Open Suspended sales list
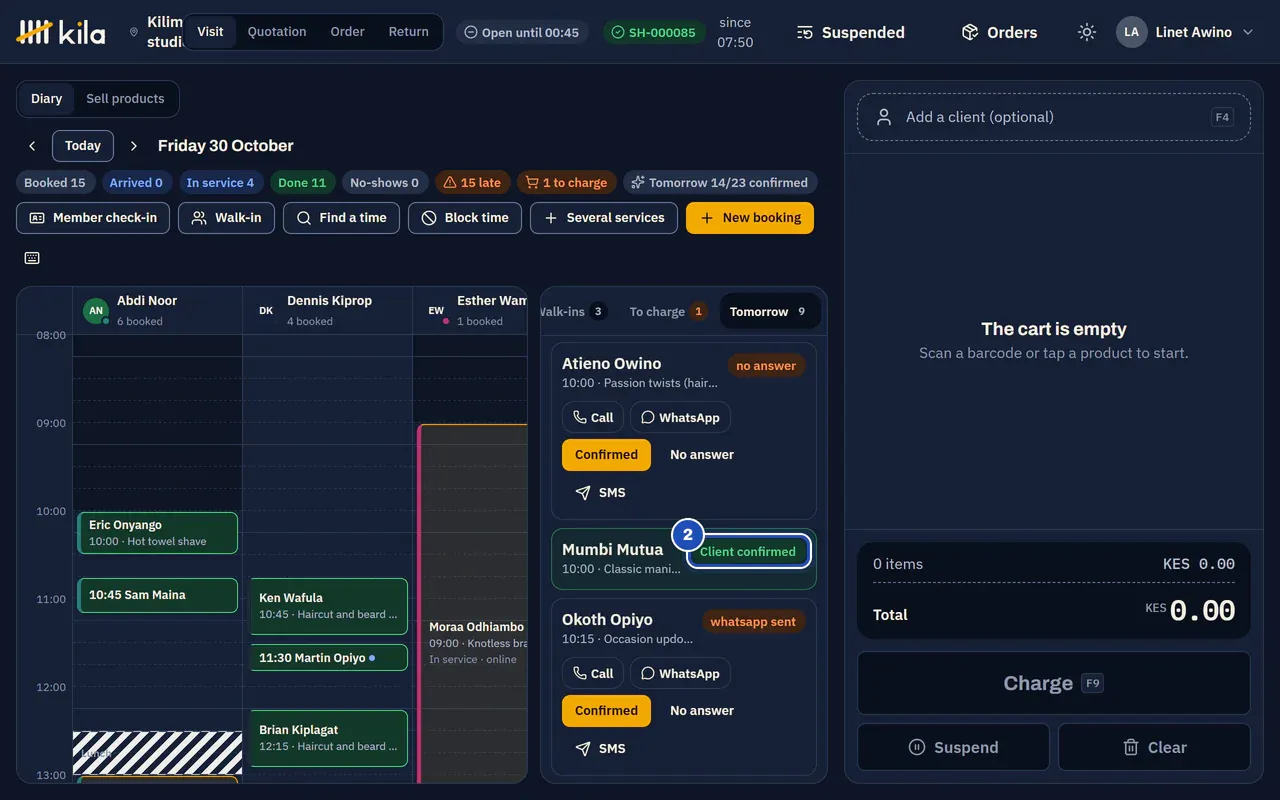1280x800 pixels. [851, 32]
